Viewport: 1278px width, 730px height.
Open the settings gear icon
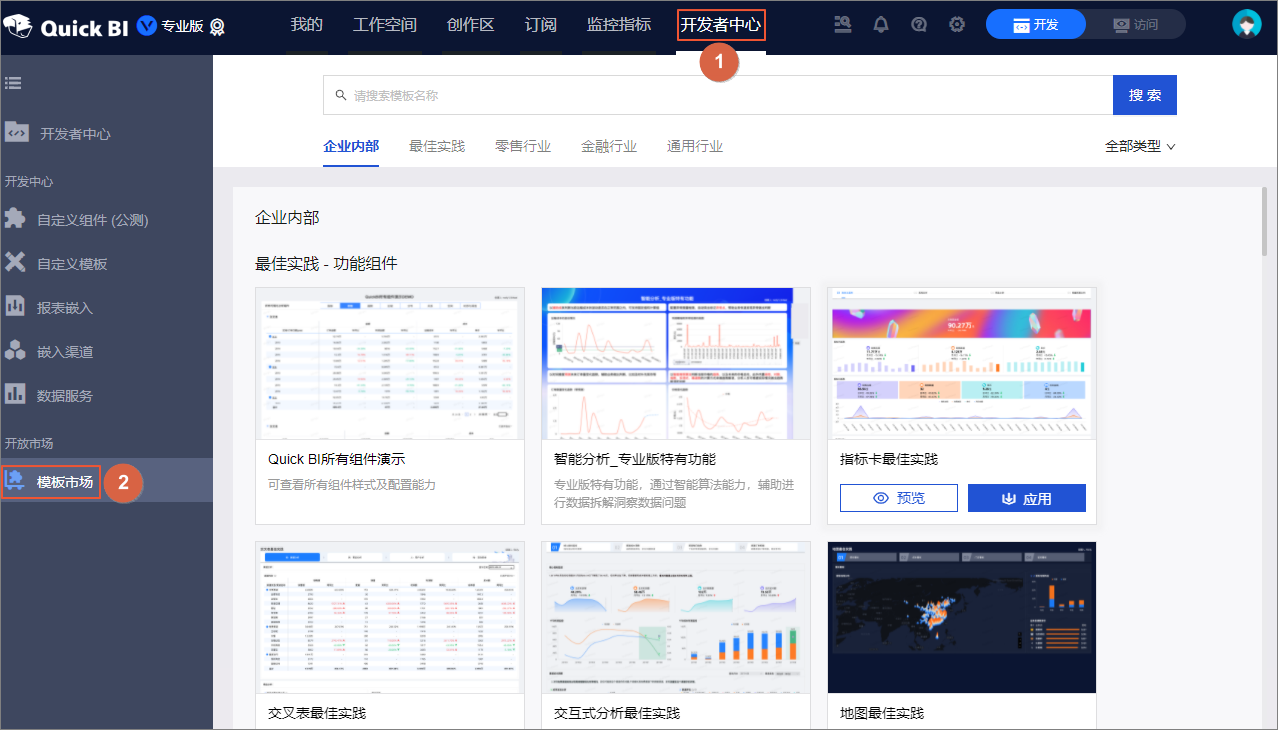pos(957,25)
